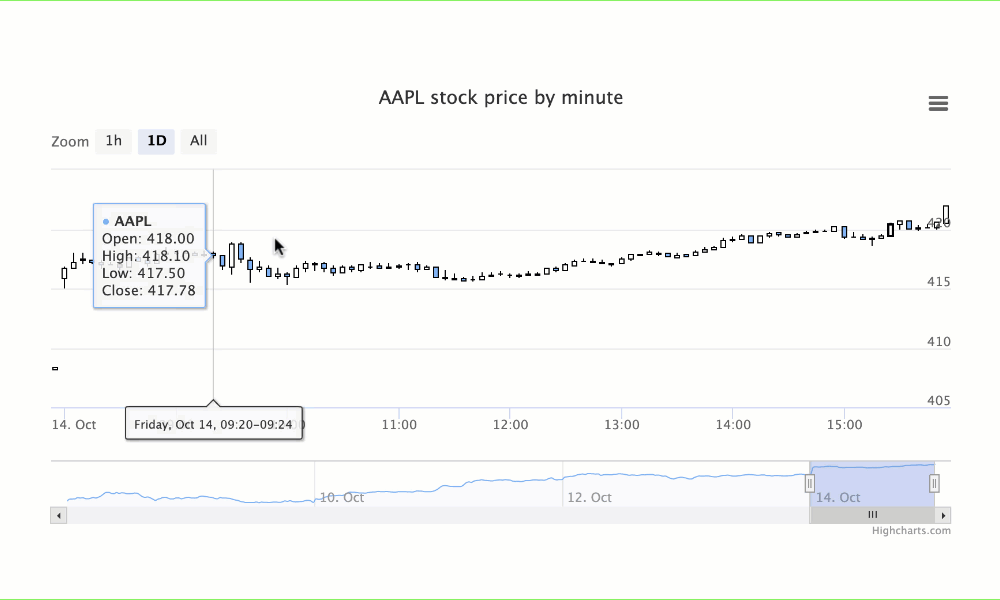Viewport: 1000px width, 600px height.
Task: Set zoom range to 1h
Action: (x=114, y=141)
